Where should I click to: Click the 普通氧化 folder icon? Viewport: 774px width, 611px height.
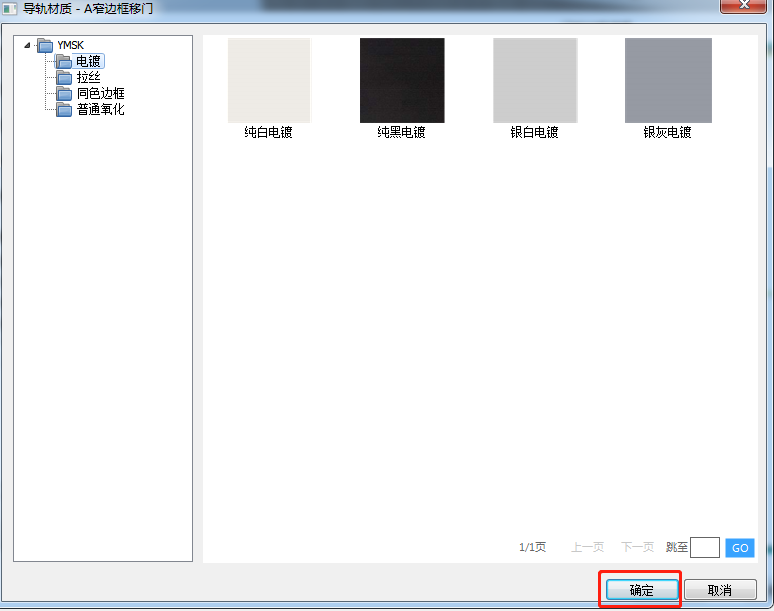(65, 110)
